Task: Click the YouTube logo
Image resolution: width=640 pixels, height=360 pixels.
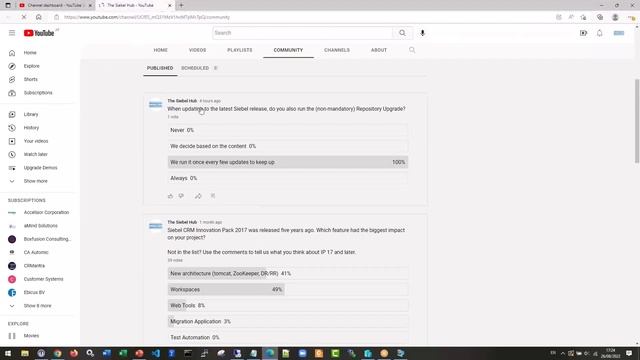Action: click(x=39, y=33)
